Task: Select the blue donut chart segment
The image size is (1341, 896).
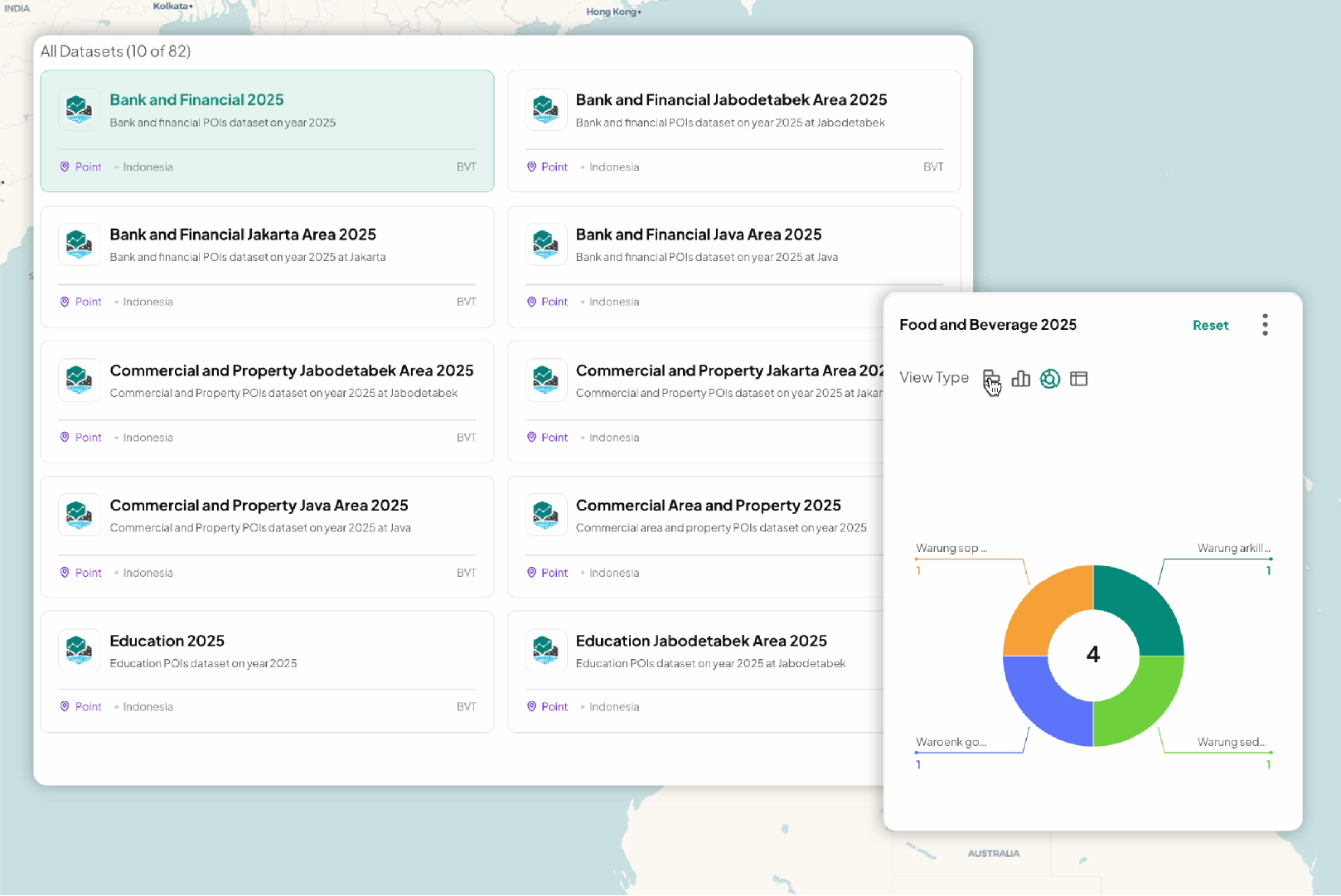Action: [x=1040, y=709]
